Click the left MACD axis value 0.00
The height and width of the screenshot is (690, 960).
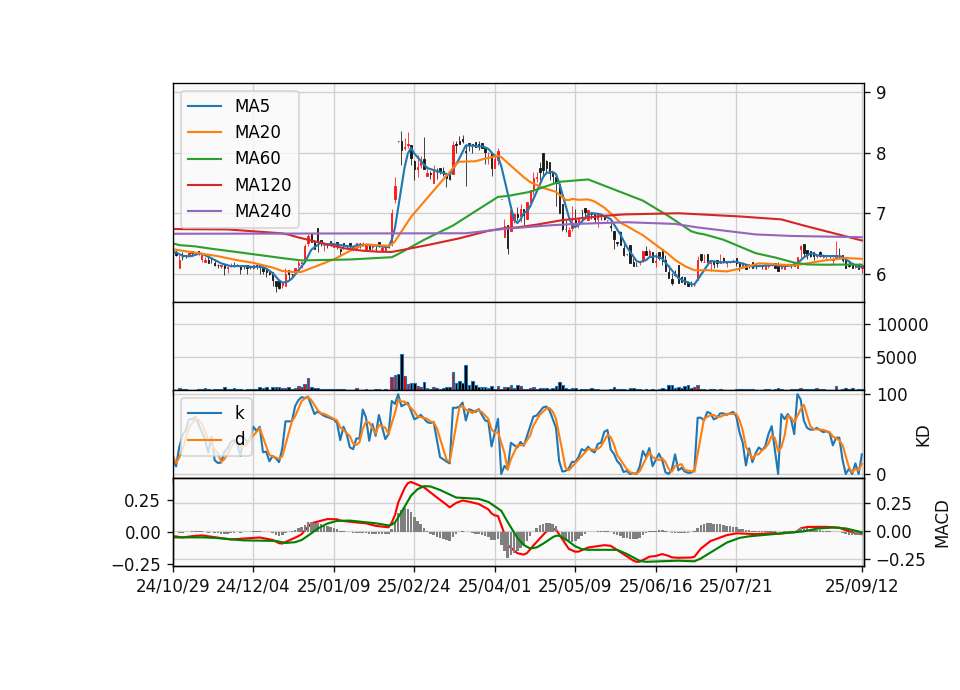[142, 533]
